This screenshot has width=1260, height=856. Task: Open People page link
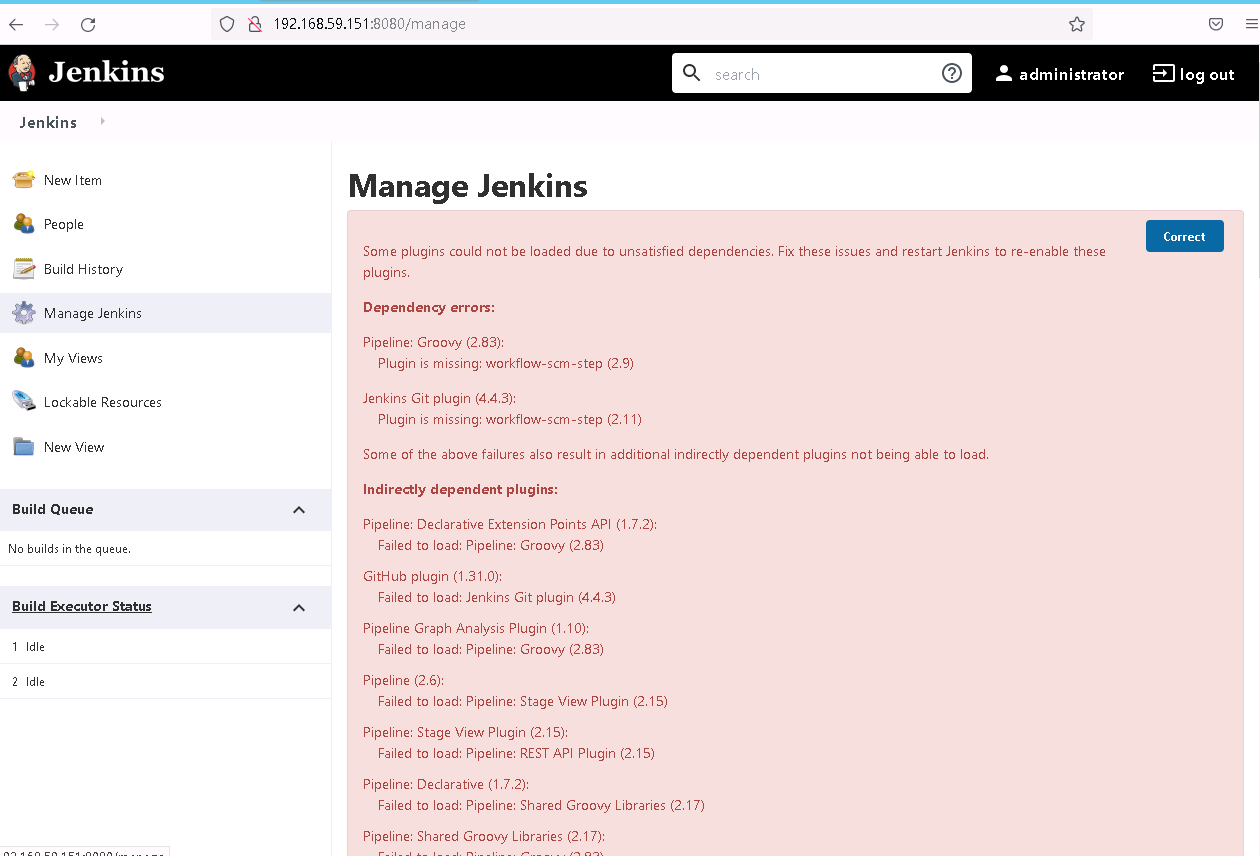point(64,224)
